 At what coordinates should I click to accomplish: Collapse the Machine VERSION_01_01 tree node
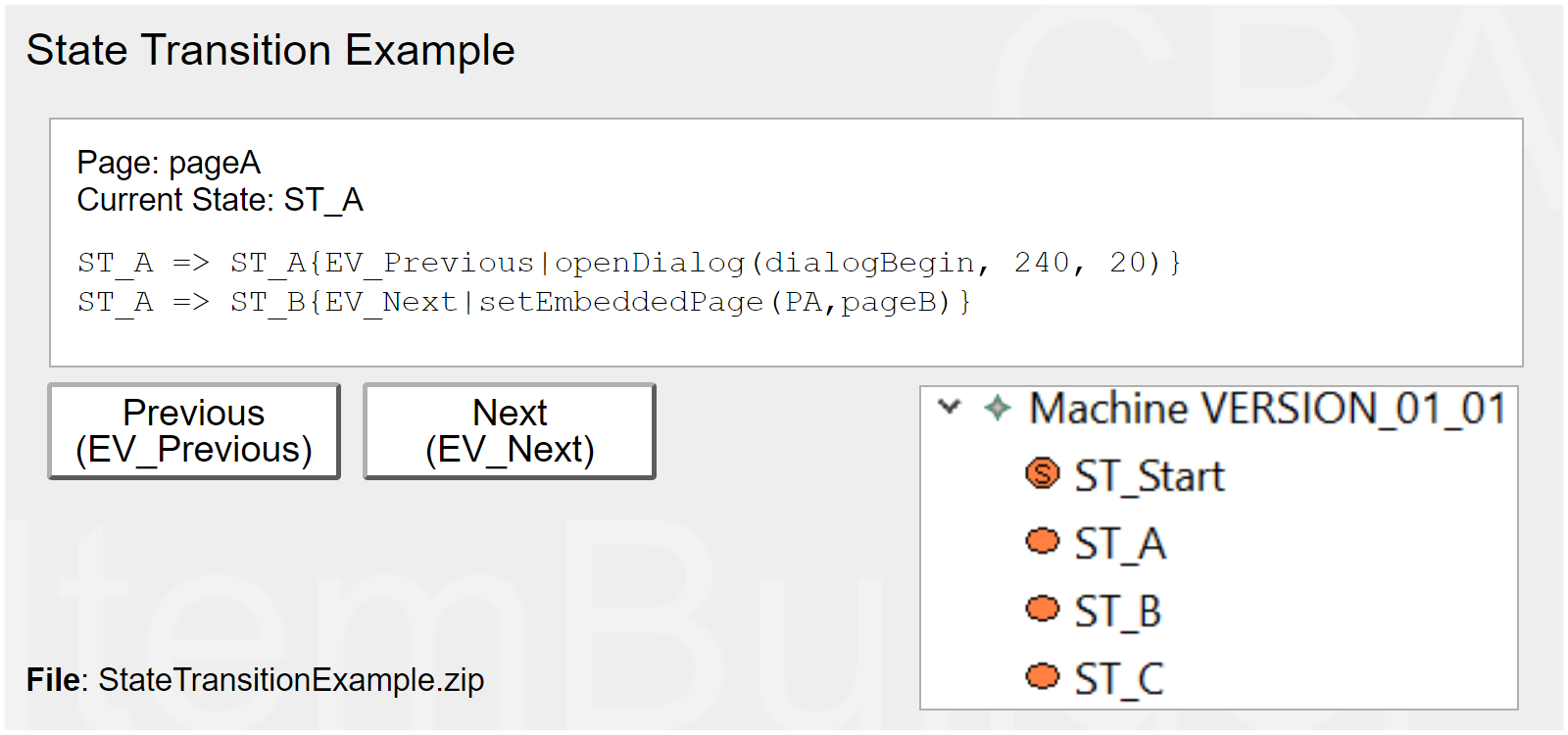pyautogui.click(x=949, y=407)
